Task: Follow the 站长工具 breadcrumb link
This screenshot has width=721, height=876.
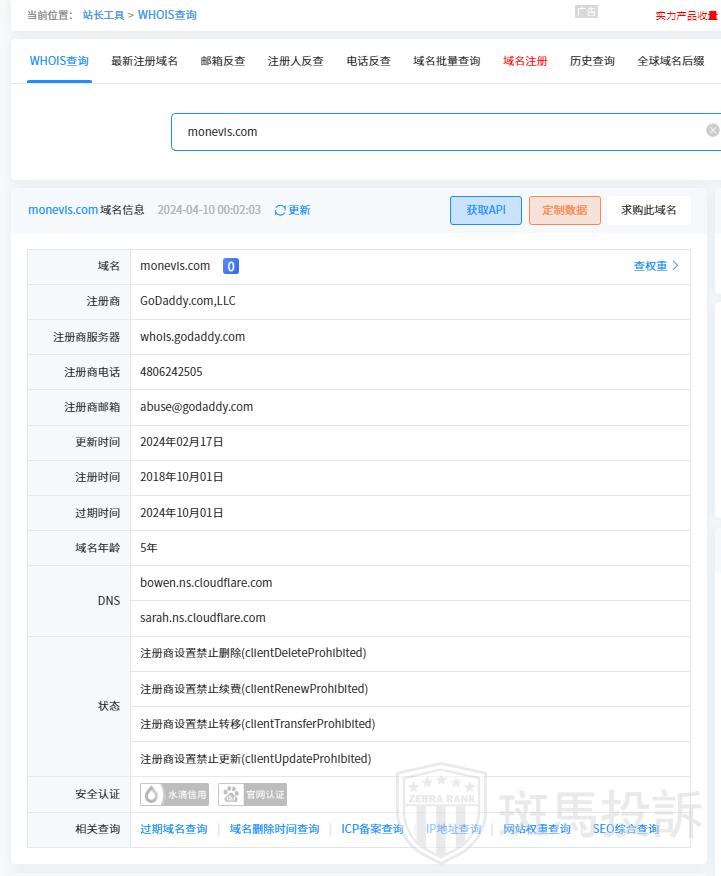Action: coord(103,15)
